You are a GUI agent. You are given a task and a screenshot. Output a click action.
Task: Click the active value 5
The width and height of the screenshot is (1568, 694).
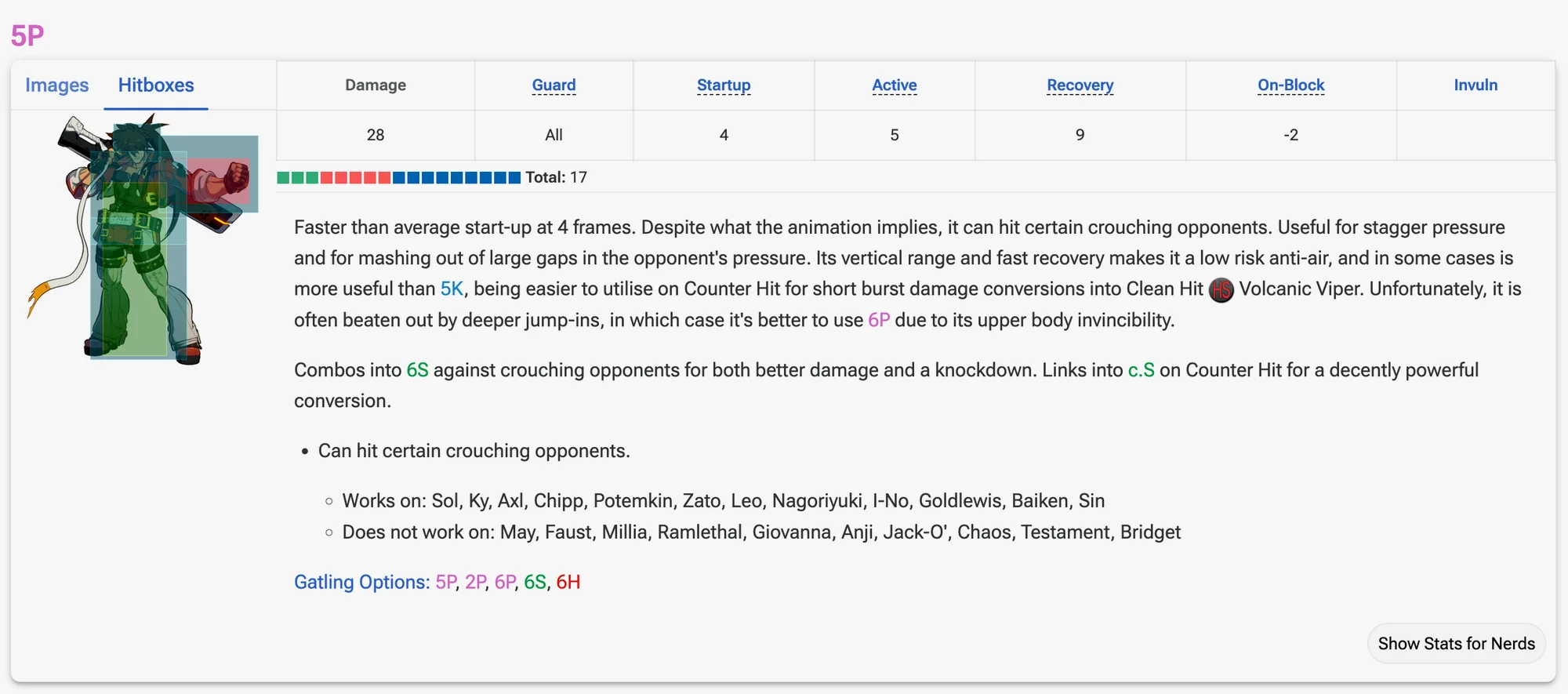click(x=895, y=135)
